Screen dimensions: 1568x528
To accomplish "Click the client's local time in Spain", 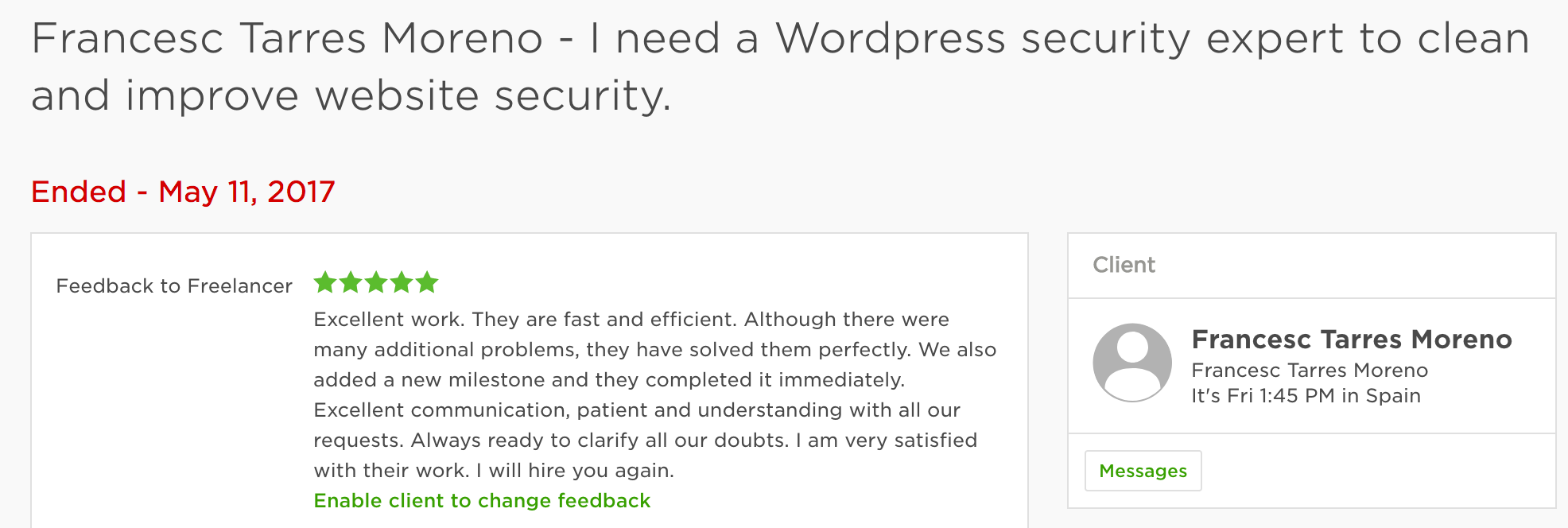I will pos(1306,396).
